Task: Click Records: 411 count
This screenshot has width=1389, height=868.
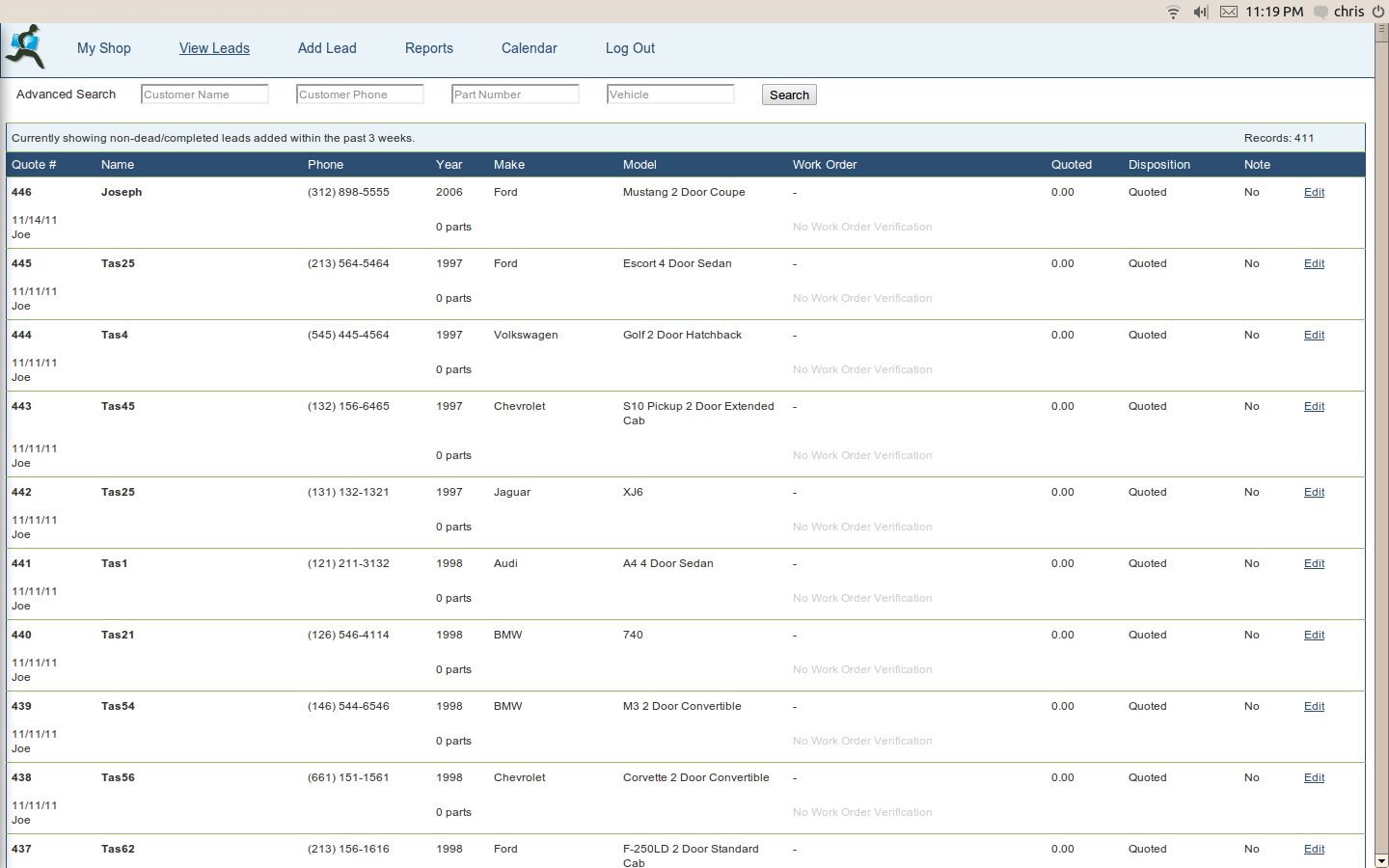Action: 1279,138
